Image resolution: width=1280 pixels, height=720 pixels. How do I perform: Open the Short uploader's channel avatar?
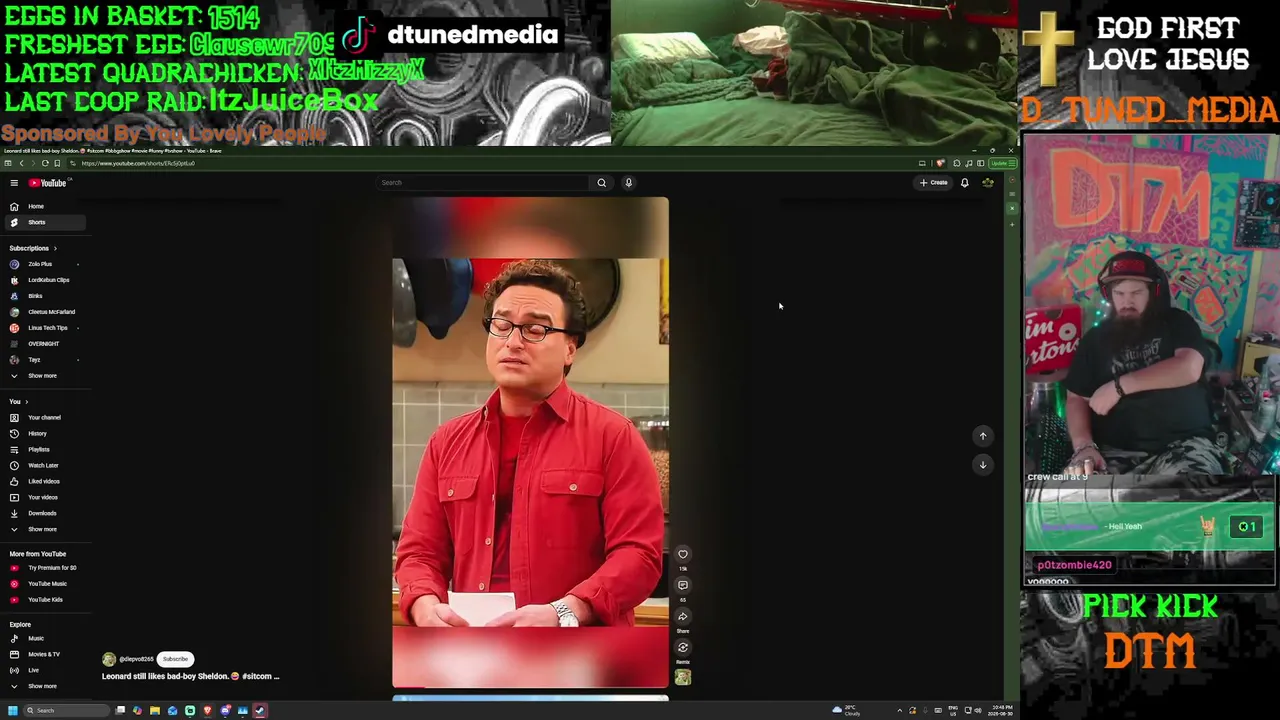(109, 660)
